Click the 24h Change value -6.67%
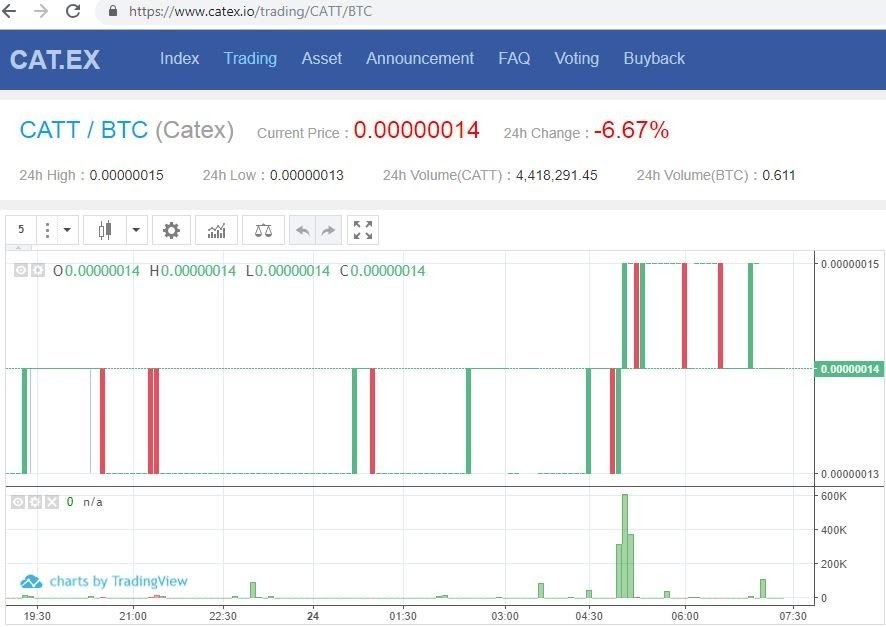The image size is (886, 627). pos(631,130)
